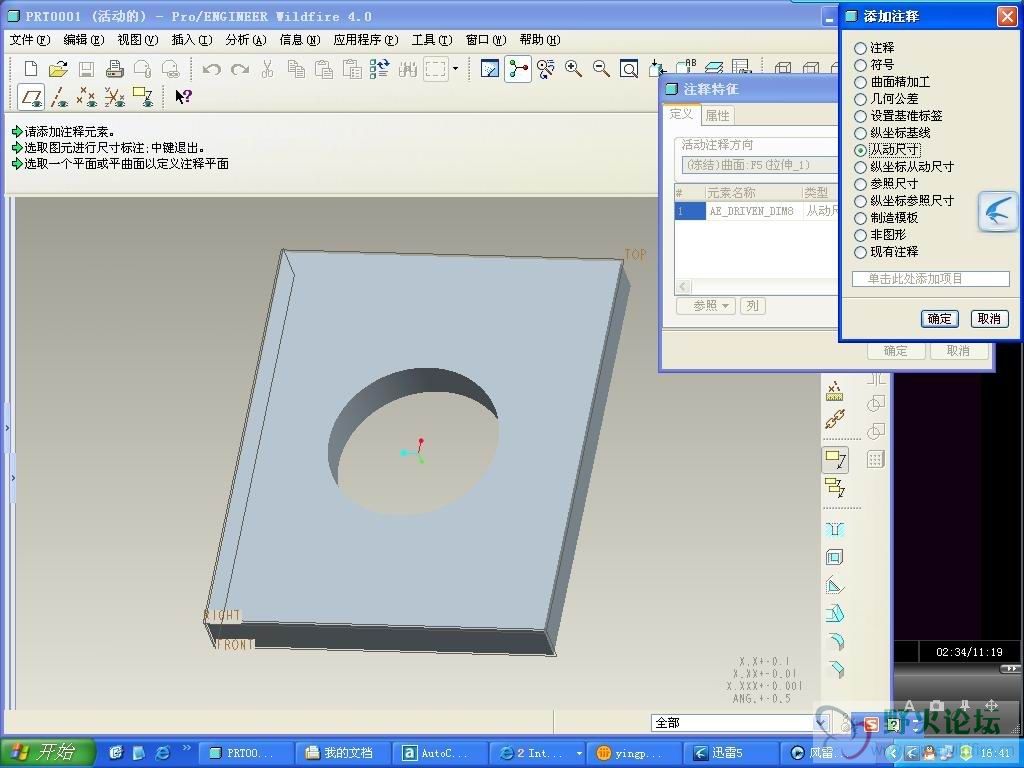The height and width of the screenshot is (768, 1024).
Task: Click the context-sensitive help cursor icon
Action: click(183, 97)
